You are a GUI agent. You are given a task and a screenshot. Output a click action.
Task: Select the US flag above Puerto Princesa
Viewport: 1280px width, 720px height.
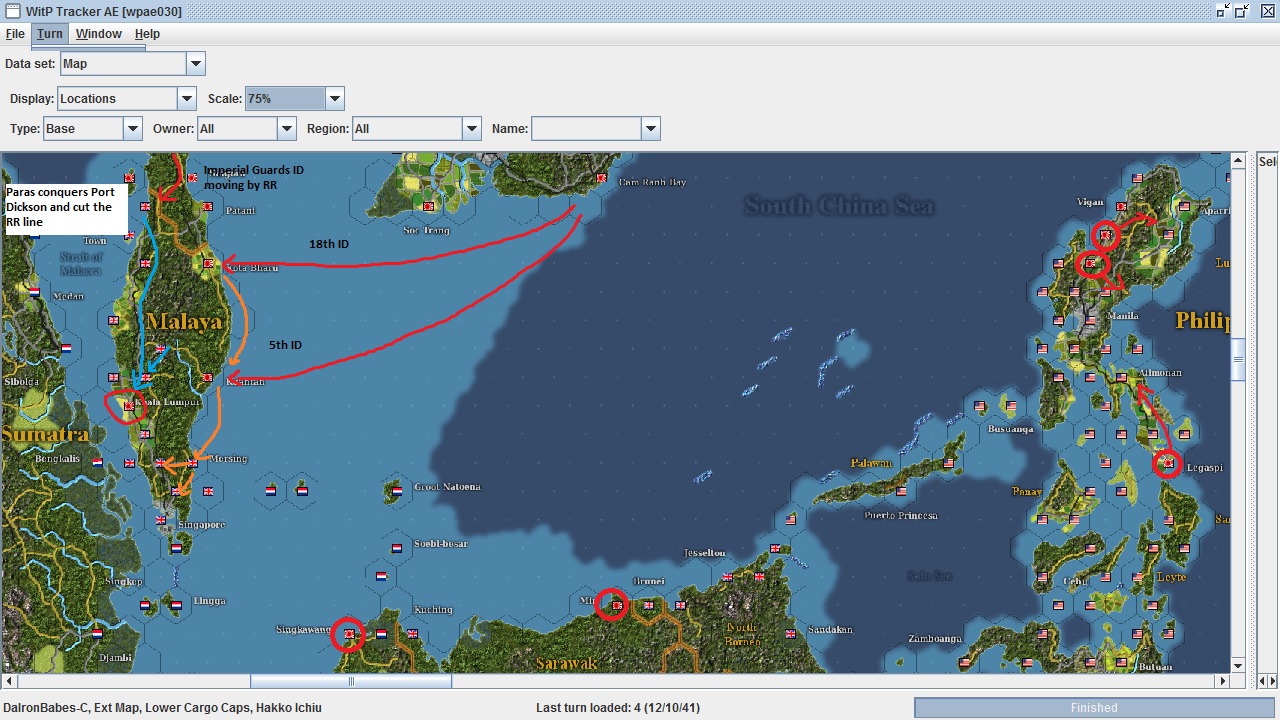[902, 492]
